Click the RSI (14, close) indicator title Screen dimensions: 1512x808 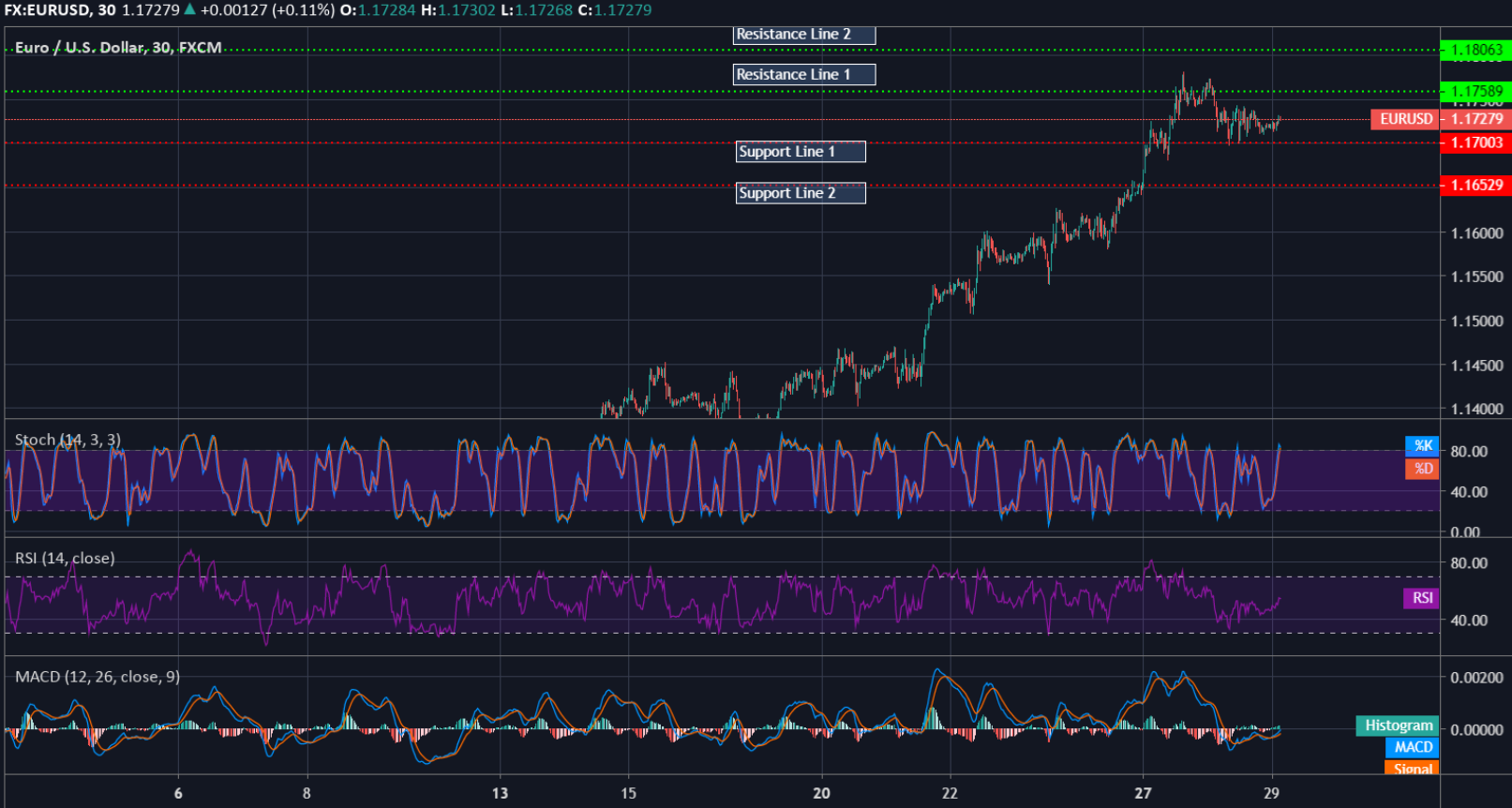click(65, 559)
